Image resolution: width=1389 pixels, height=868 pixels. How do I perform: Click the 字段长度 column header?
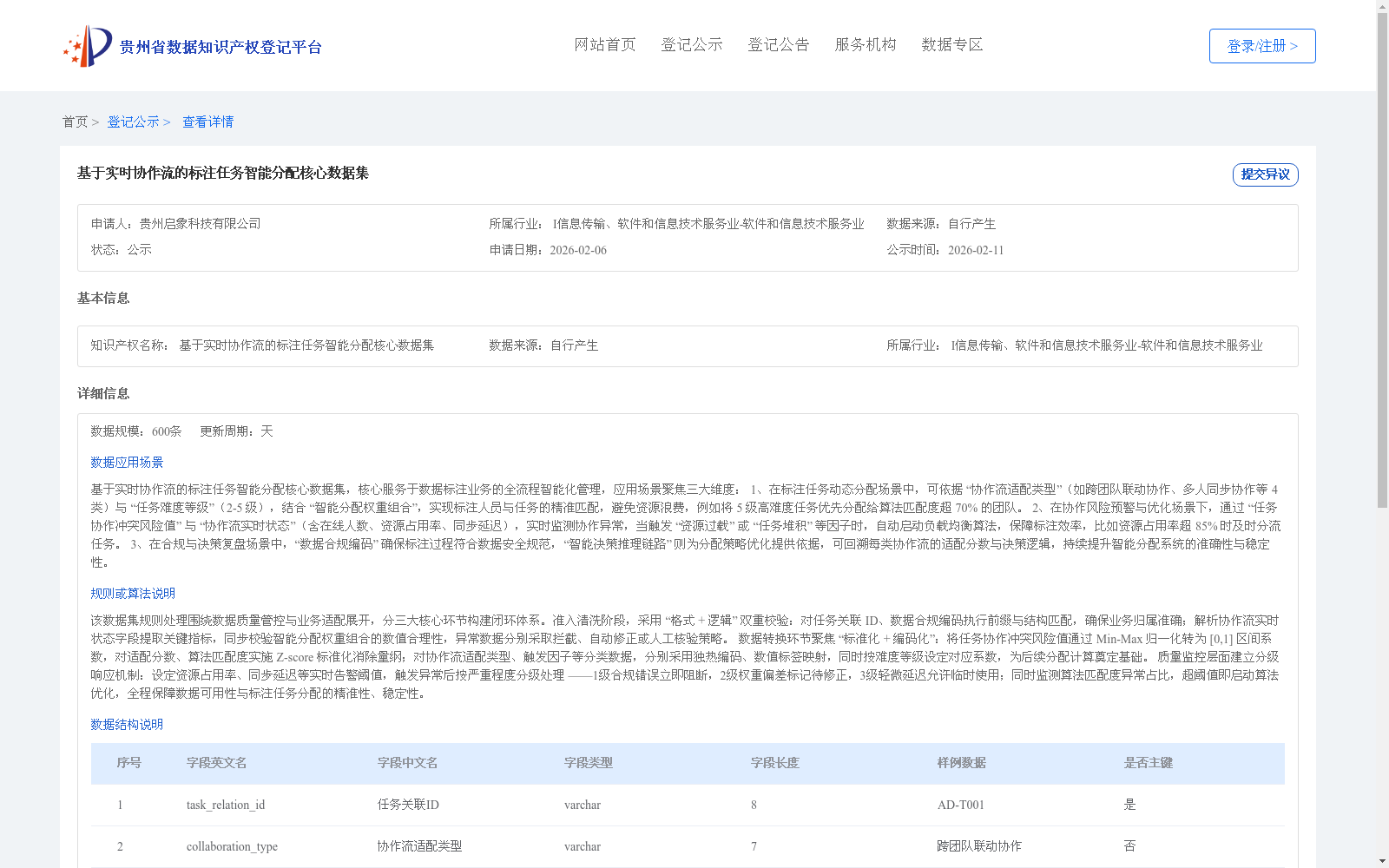[774, 763]
